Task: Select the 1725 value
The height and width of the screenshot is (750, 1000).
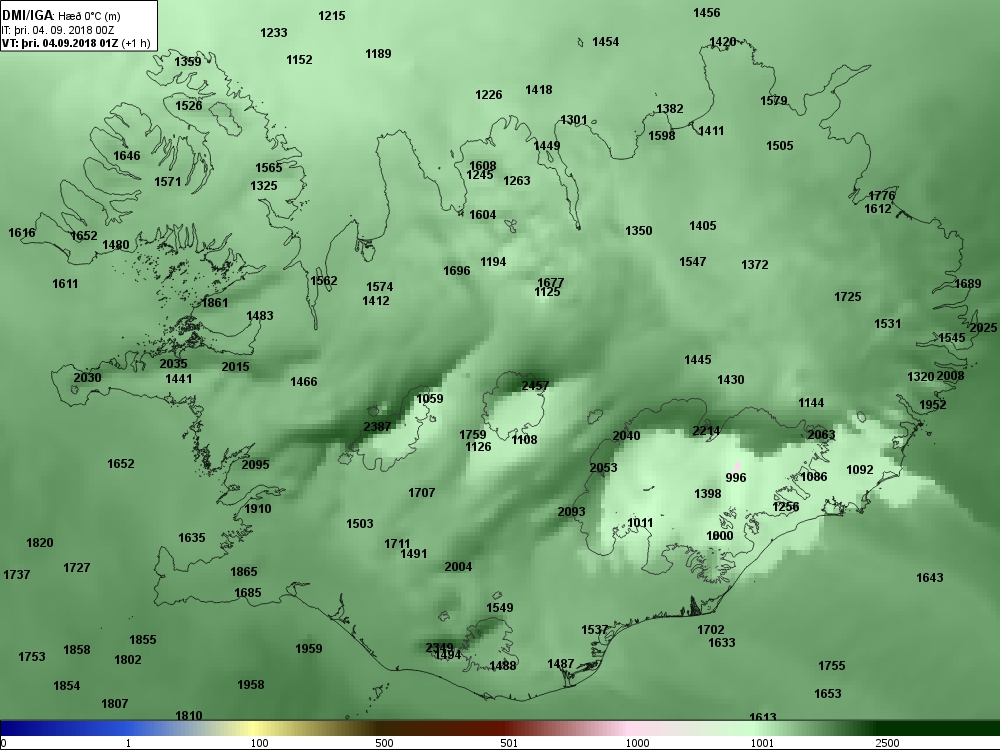Action: click(848, 297)
